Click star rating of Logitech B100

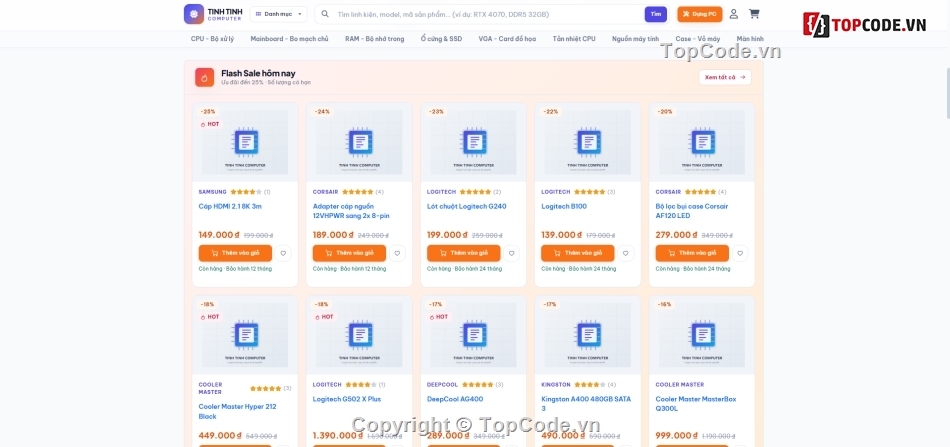pyautogui.click(x=590, y=192)
